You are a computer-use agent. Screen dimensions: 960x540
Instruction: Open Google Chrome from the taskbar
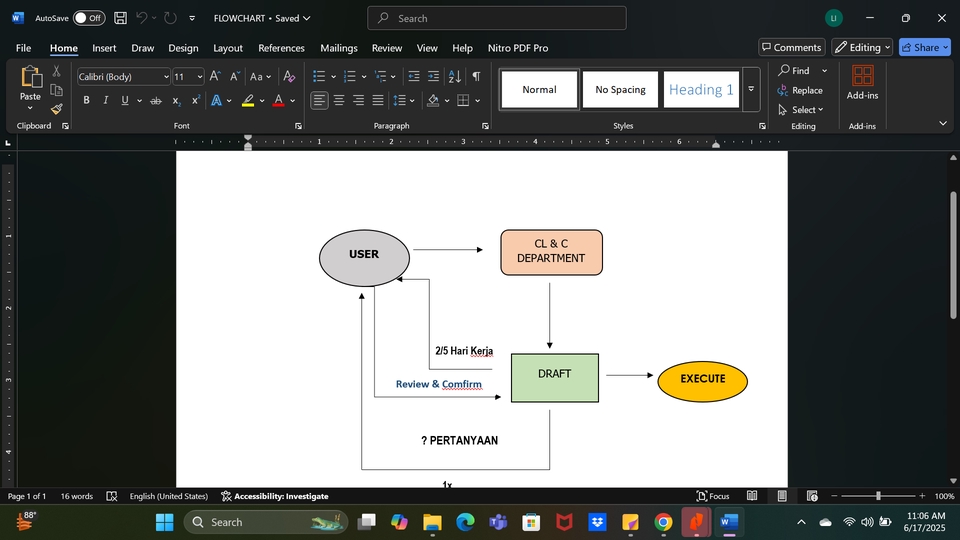point(663,522)
